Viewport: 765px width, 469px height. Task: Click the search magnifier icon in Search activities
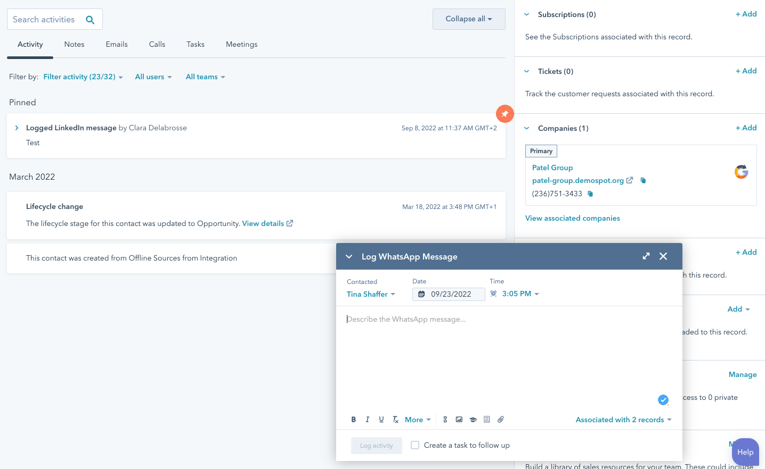[x=90, y=20]
